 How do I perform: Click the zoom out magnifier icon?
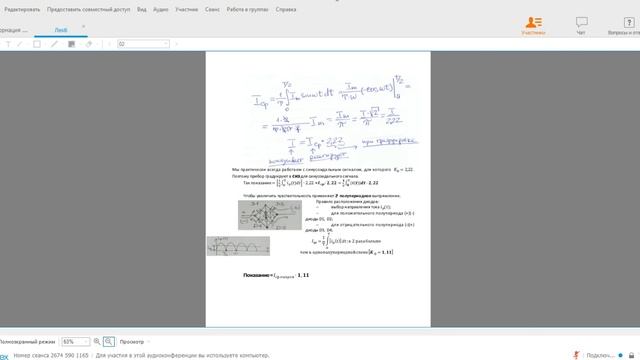click(109, 342)
